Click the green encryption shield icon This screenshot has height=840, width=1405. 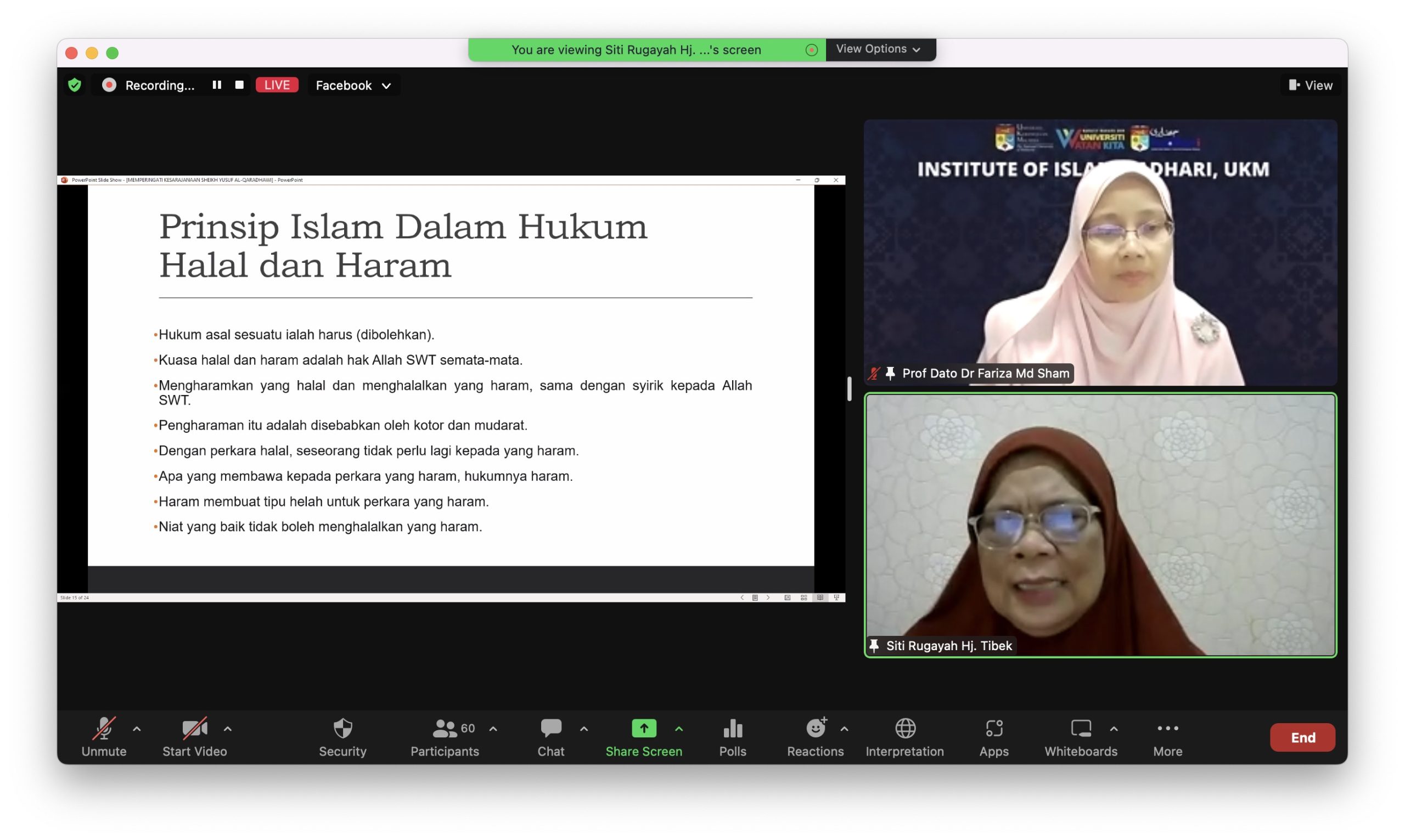point(74,85)
